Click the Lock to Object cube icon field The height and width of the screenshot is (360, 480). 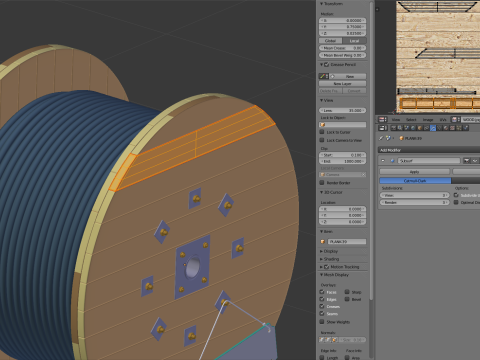point(343,124)
